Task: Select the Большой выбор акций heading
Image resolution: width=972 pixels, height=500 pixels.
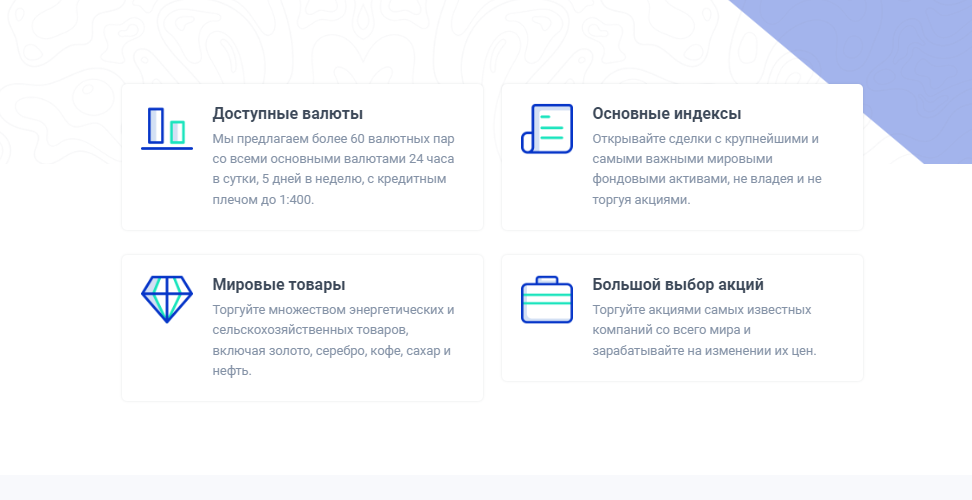Action: 678,285
